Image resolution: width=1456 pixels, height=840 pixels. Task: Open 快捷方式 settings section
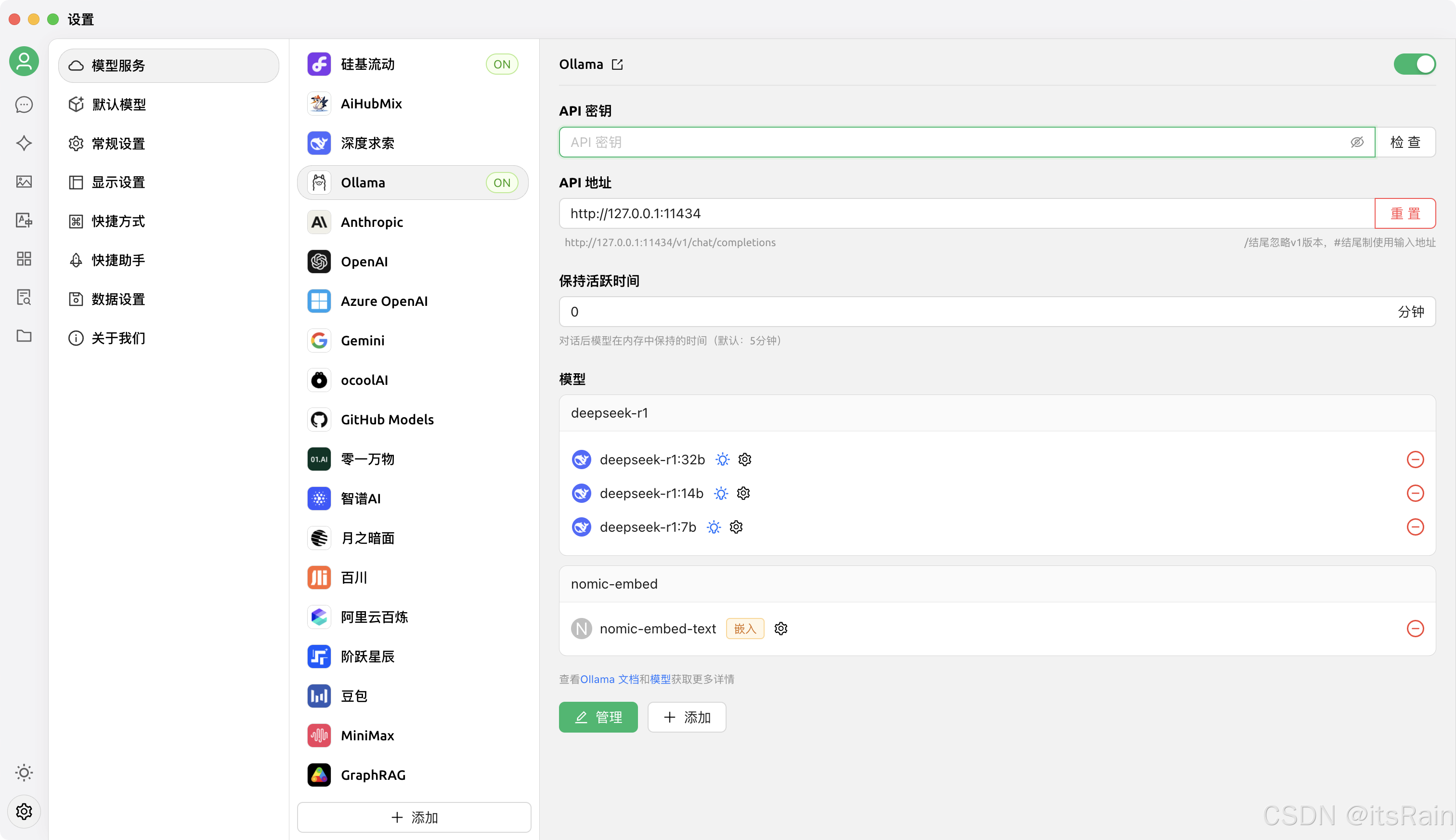[x=169, y=222]
